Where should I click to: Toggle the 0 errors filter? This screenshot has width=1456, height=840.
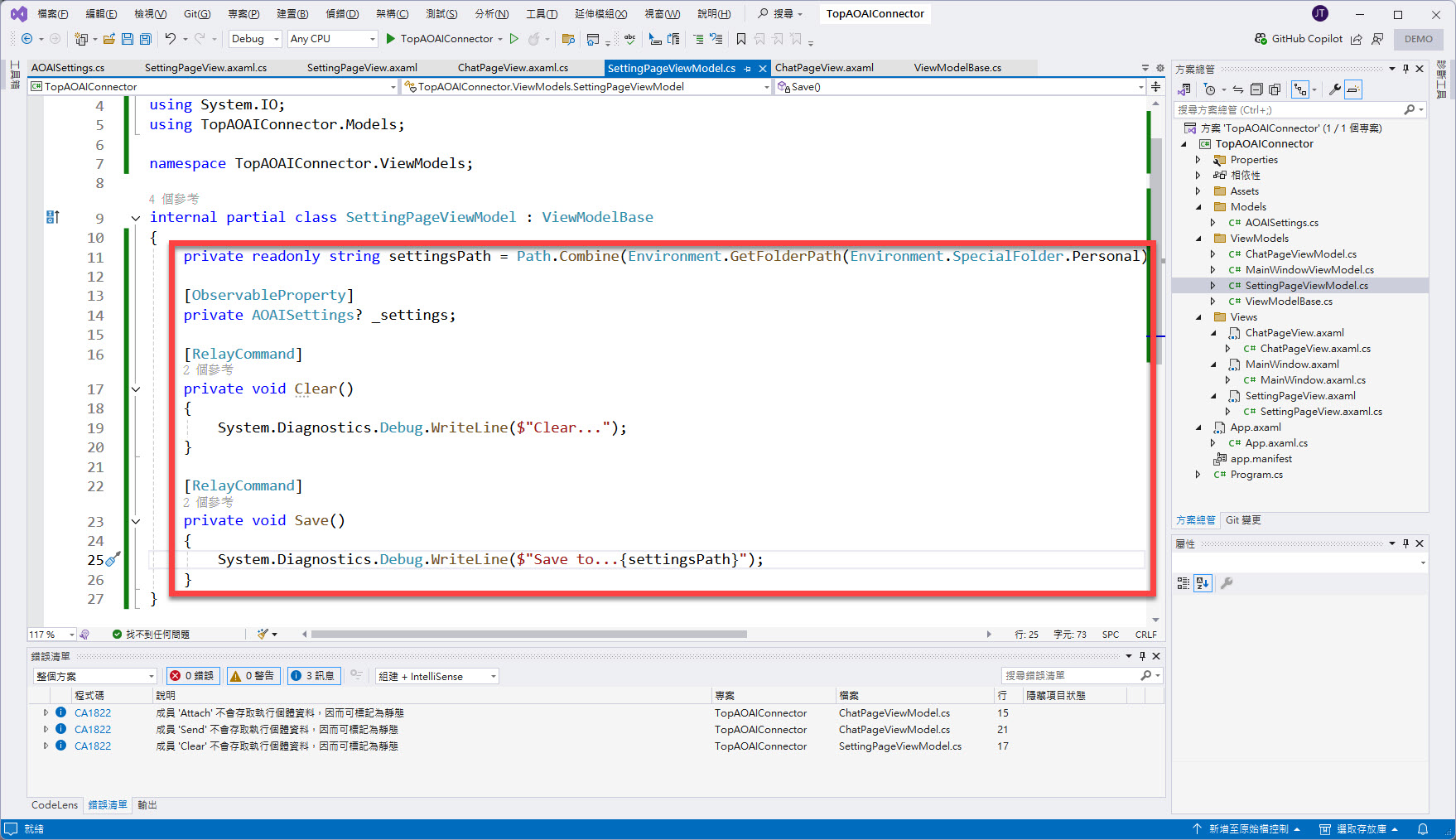click(192, 676)
